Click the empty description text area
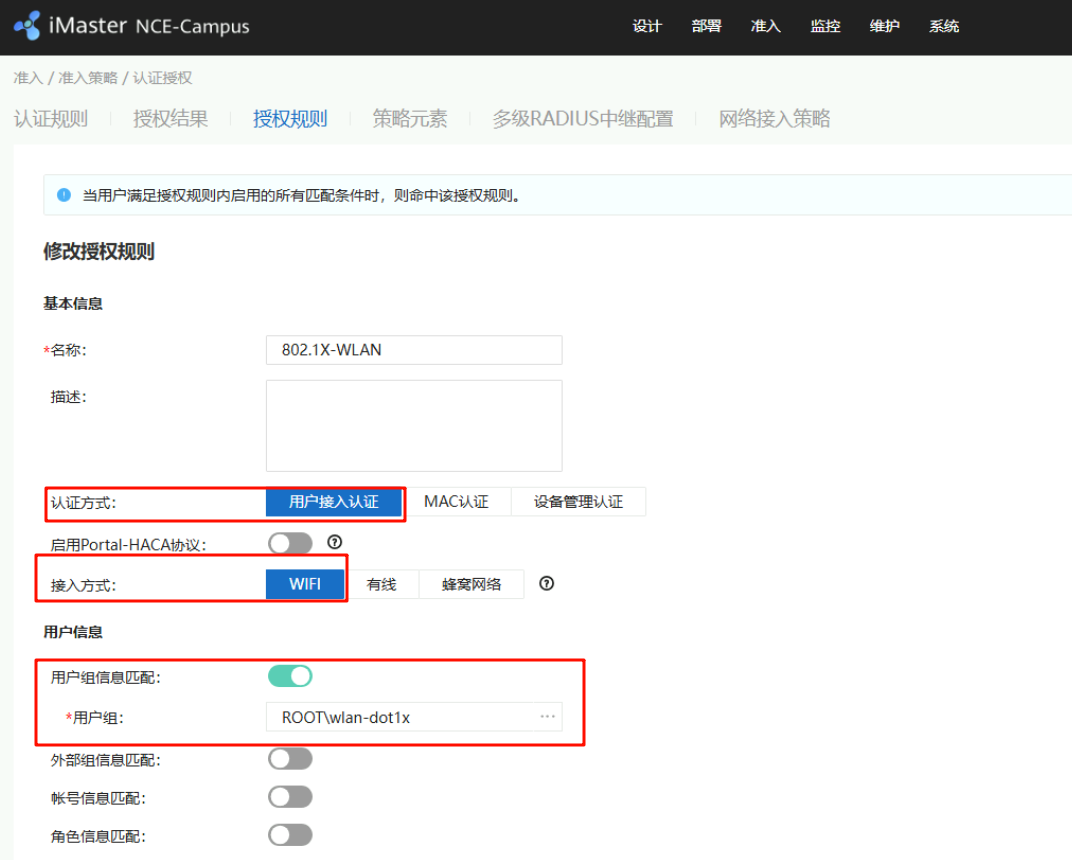 click(413, 425)
